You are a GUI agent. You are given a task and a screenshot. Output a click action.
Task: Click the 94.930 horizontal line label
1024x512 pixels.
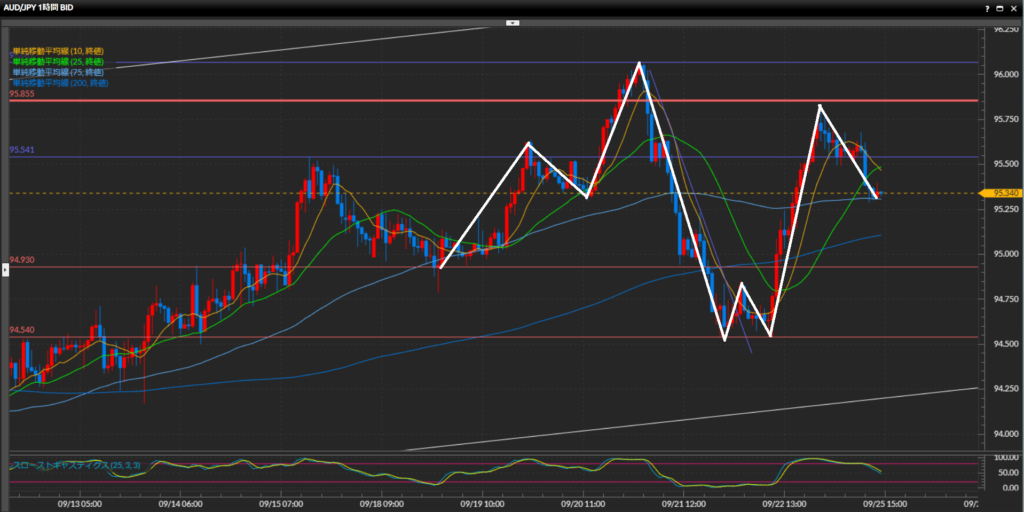(x=22, y=260)
